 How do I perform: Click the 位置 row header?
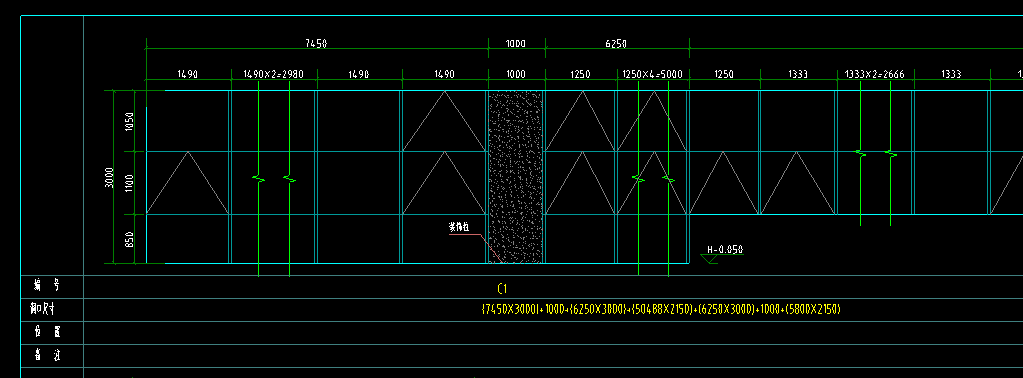47,332
